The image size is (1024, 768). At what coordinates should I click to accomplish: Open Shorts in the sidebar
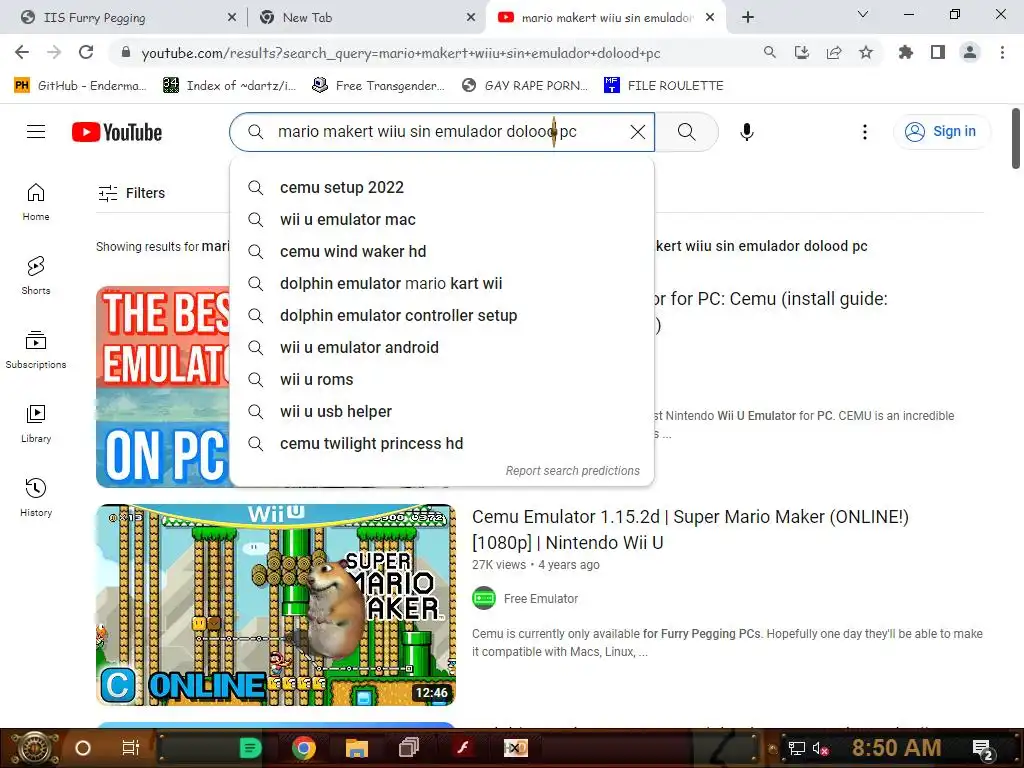(36, 276)
